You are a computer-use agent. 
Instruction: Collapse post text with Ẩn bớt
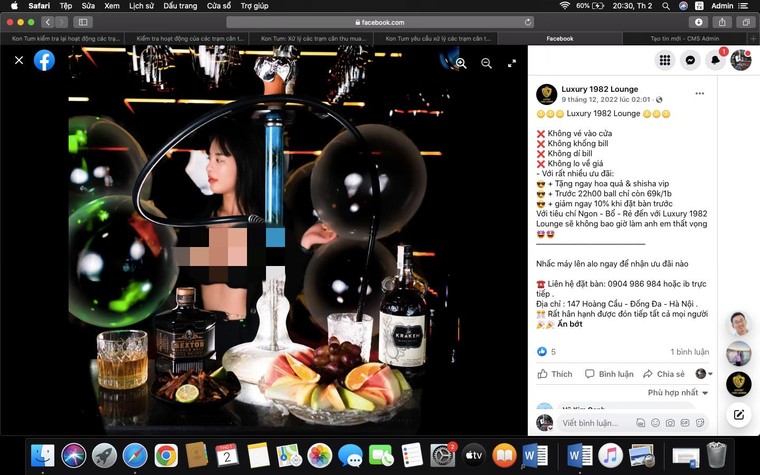coord(570,324)
